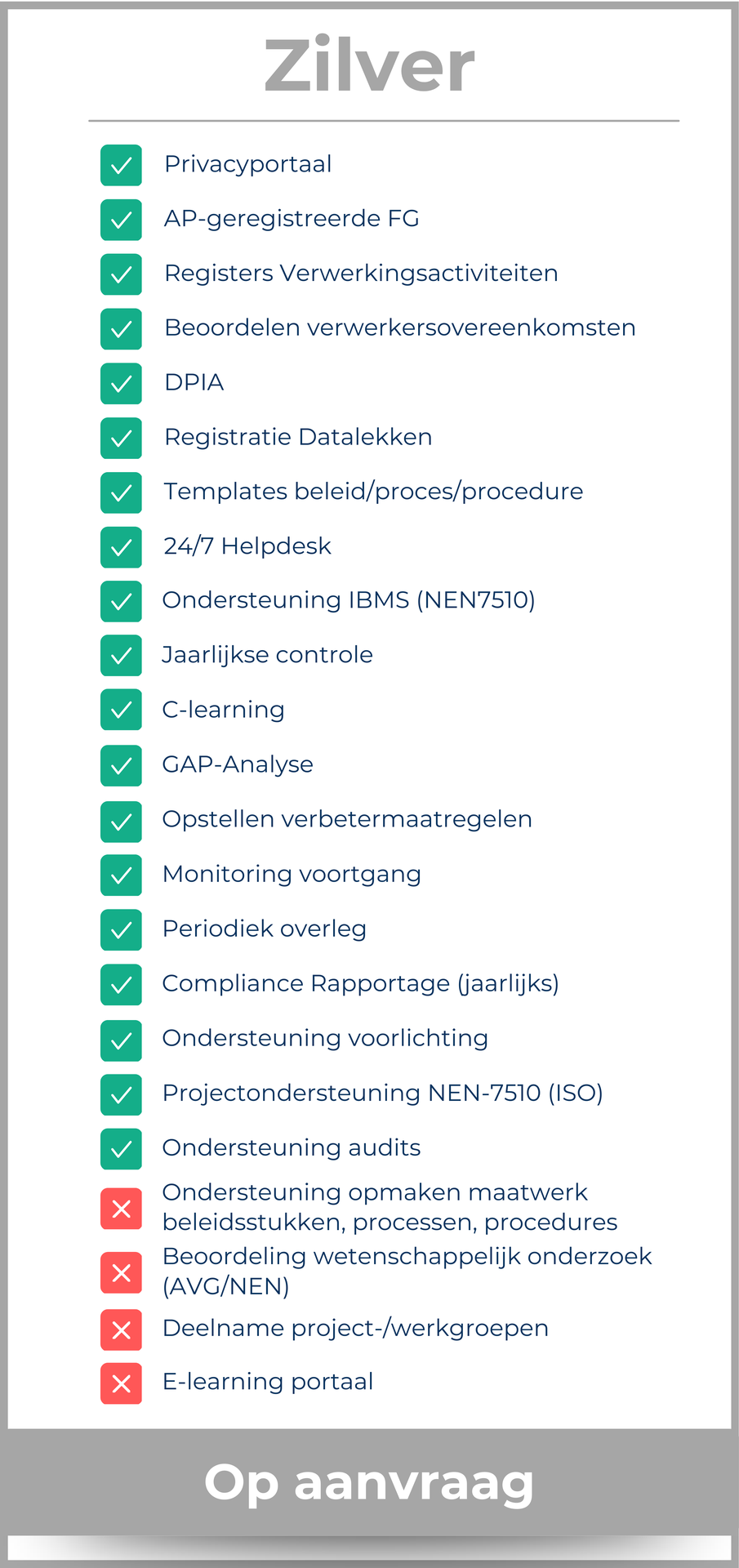This screenshot has width=739, height=1568.
Task: Click green check icon beside 24/7 Helpdesk
Action: pos(121,546)
